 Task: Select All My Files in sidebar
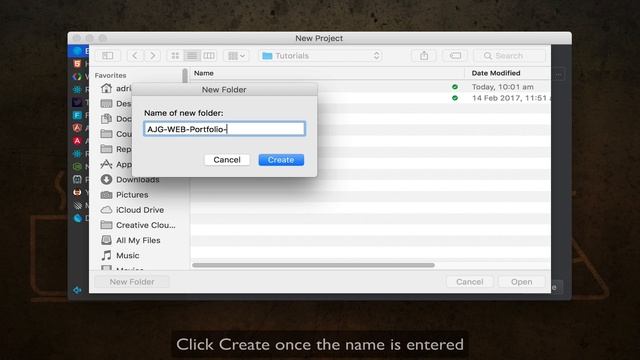click(x=130, y=240)
